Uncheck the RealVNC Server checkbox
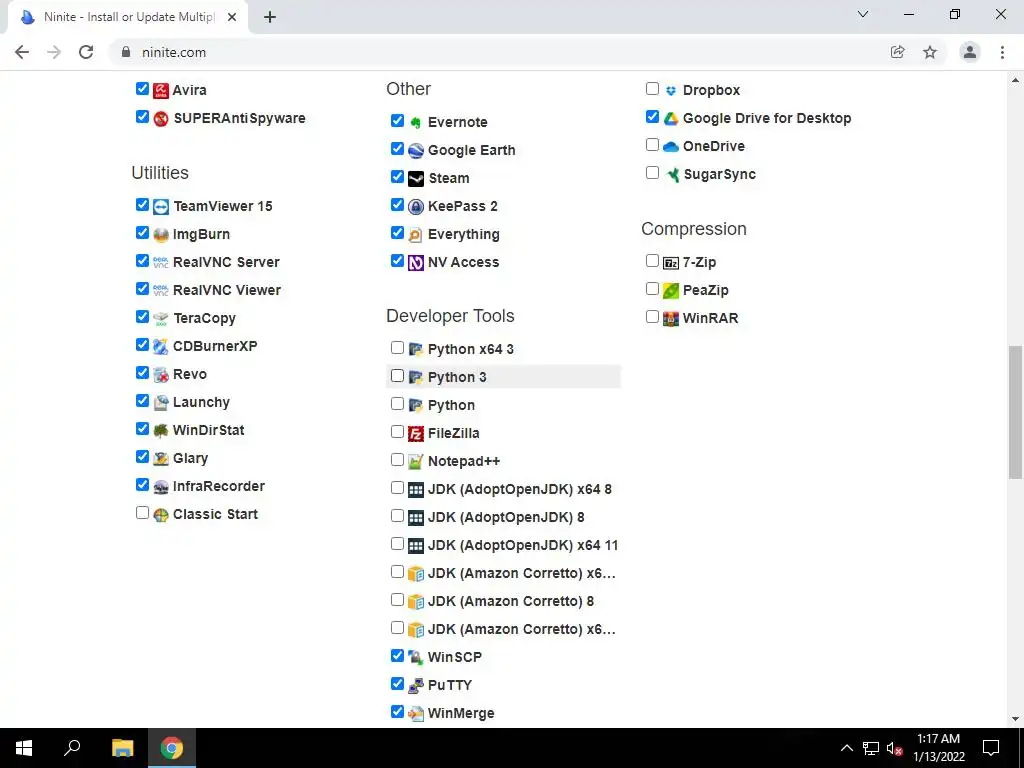 click(142, 261)
